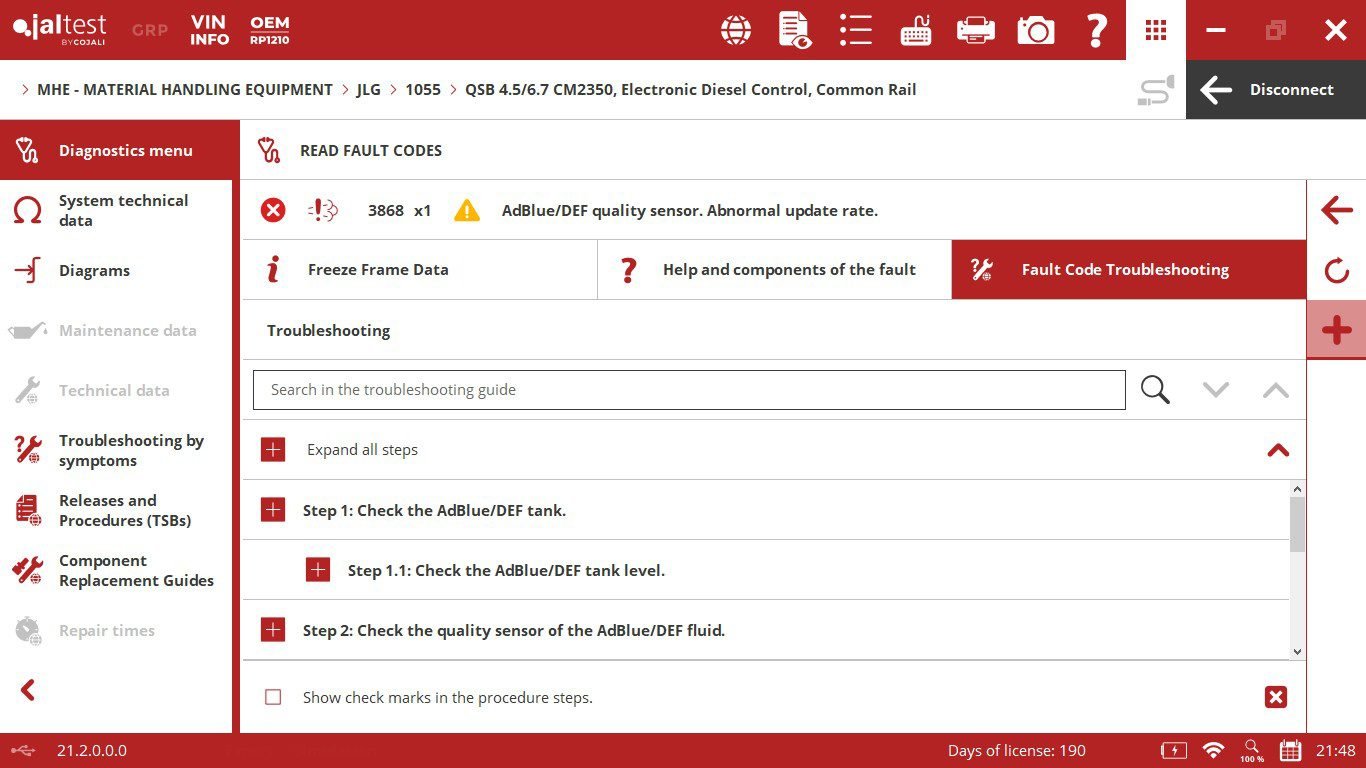The image size is (1366, 768).
Task: Expand Step 1: Check the AdBlue/DEF tank
Action: tap(273, 510)
